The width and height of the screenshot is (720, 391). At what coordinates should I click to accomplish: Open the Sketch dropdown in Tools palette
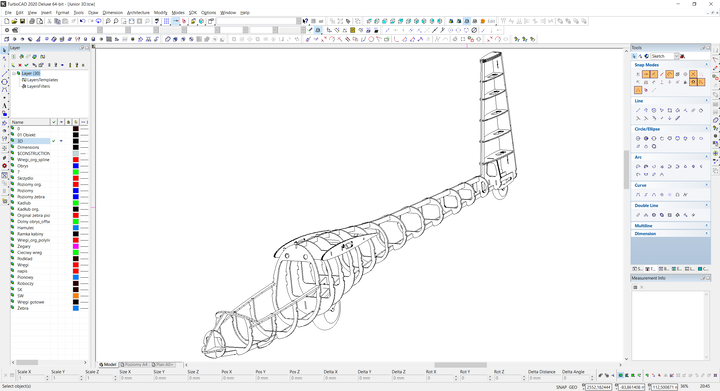coord(676,56)
